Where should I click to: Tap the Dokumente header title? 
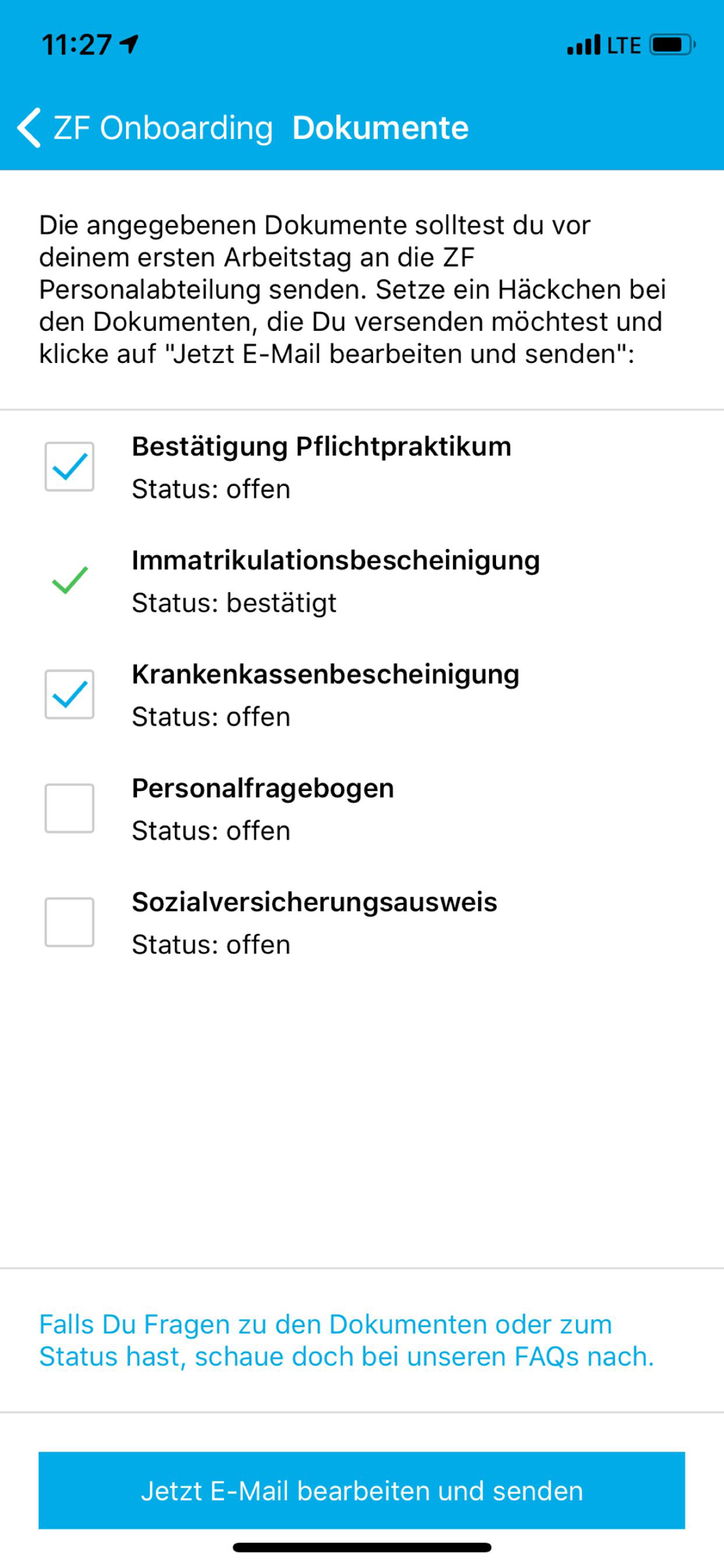point(380,128)
